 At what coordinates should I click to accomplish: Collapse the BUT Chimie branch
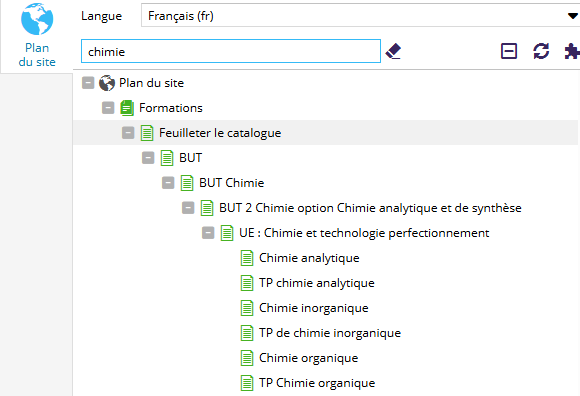point(168,183)
